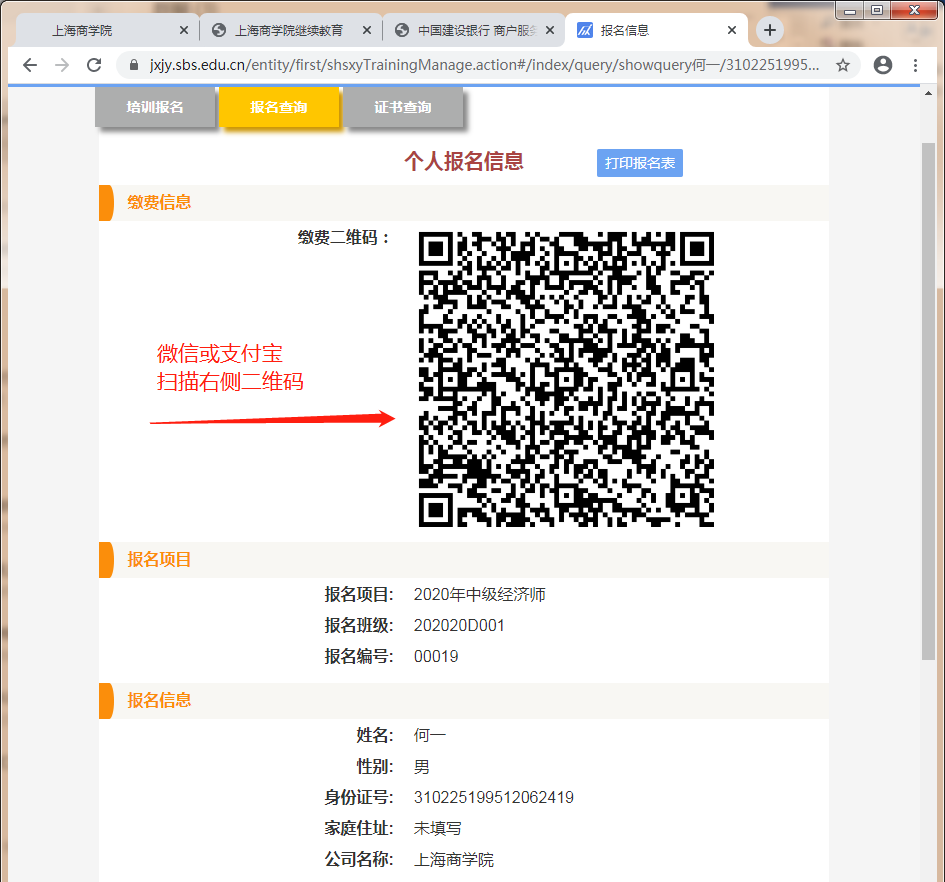
Task: Open the 培训报名 navigation tab
Action: (x=155, y=107)
